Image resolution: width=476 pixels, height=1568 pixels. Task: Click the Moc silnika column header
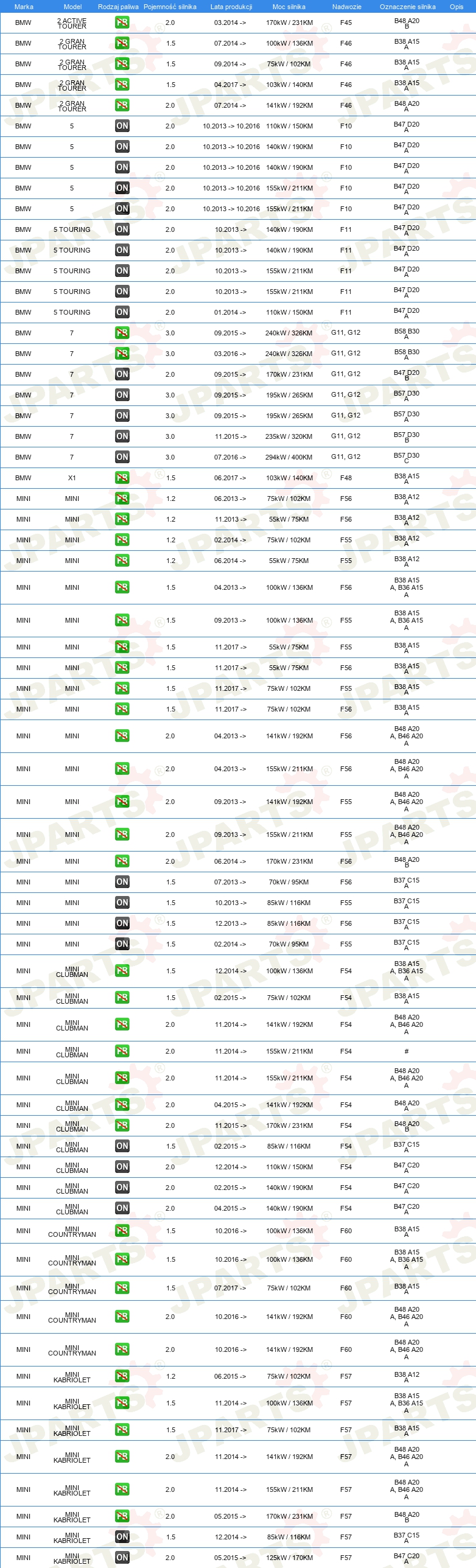click(289, 7)
